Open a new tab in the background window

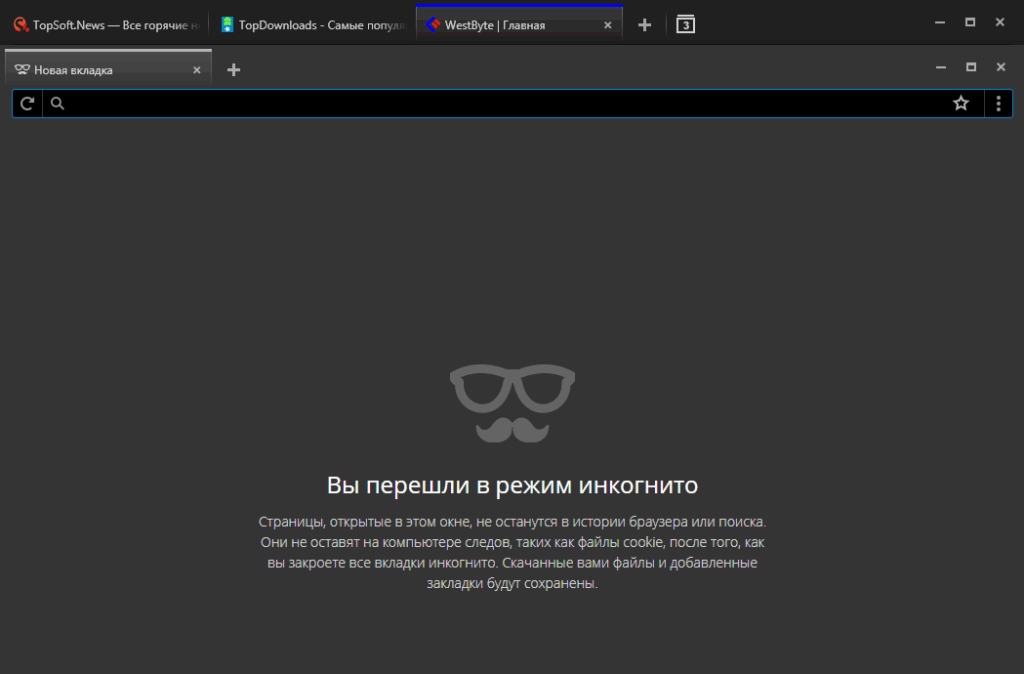pyautogui.click(x=645, y=25)
